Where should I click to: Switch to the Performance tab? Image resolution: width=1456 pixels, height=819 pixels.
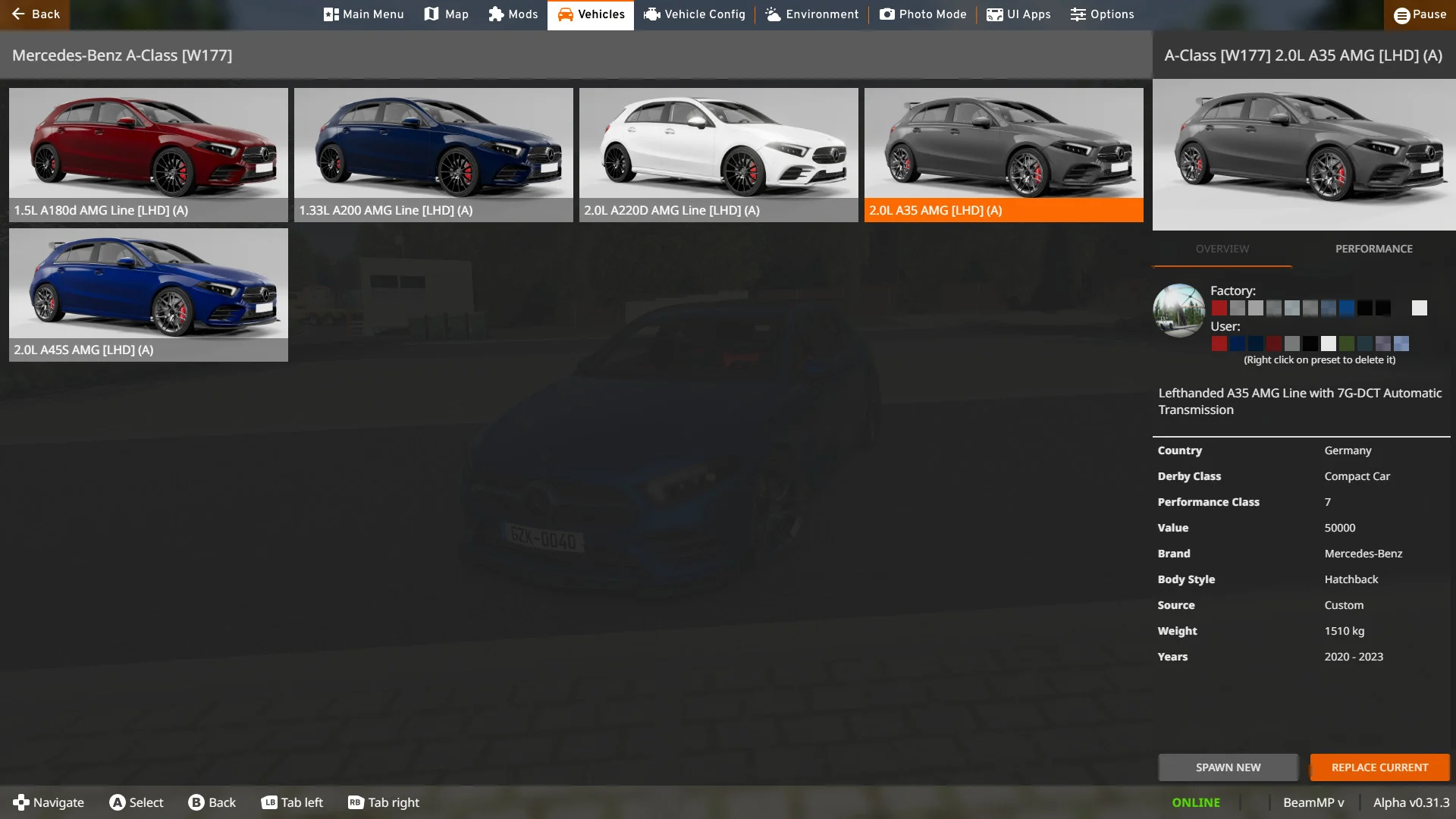pyautogui.click(x=1373, y=249)
